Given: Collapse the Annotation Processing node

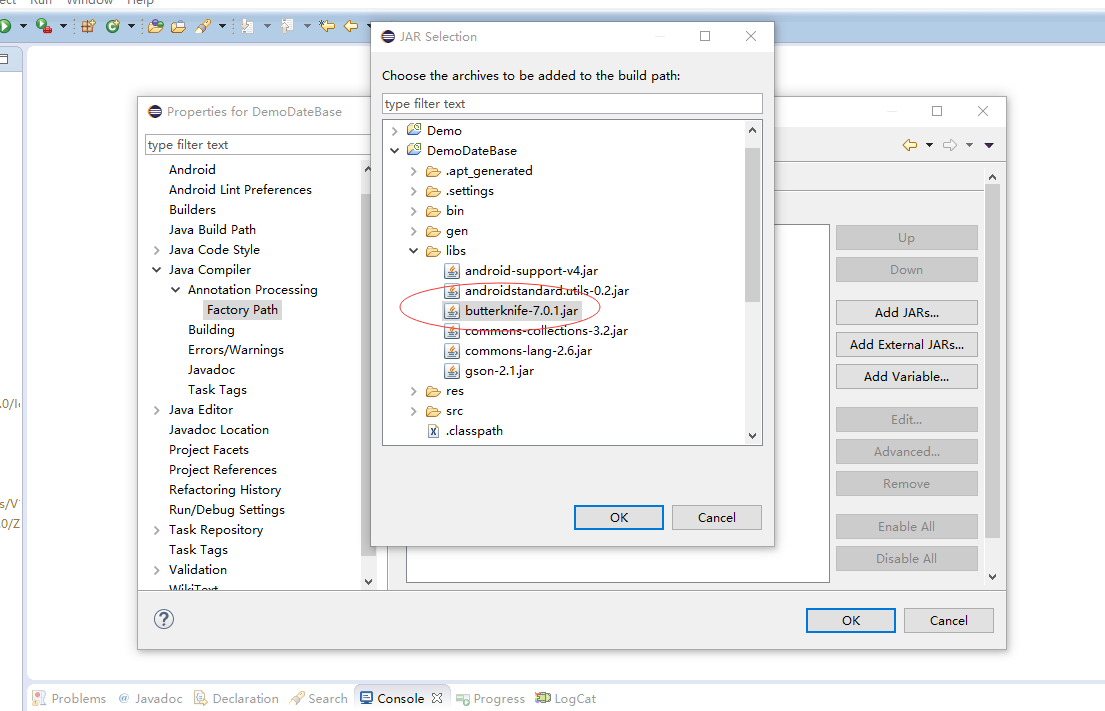Looking at the screenshot, I should point(175,290).
